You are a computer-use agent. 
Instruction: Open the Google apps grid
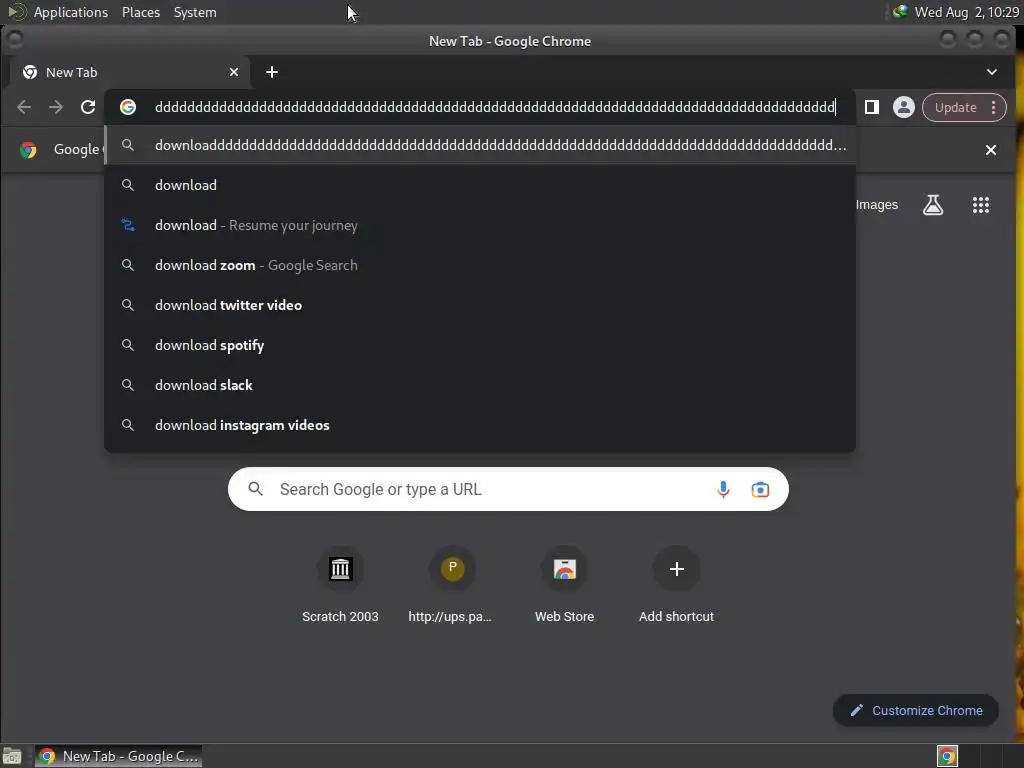(980, 205)
